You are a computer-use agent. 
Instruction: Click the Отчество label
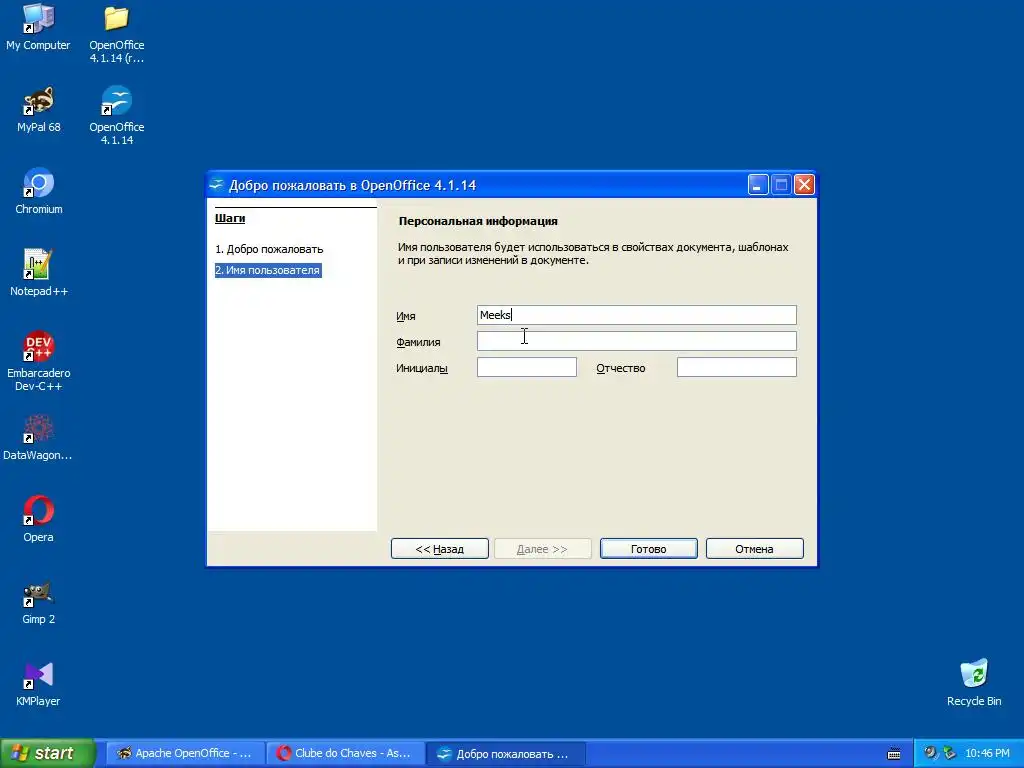point(620,368)
